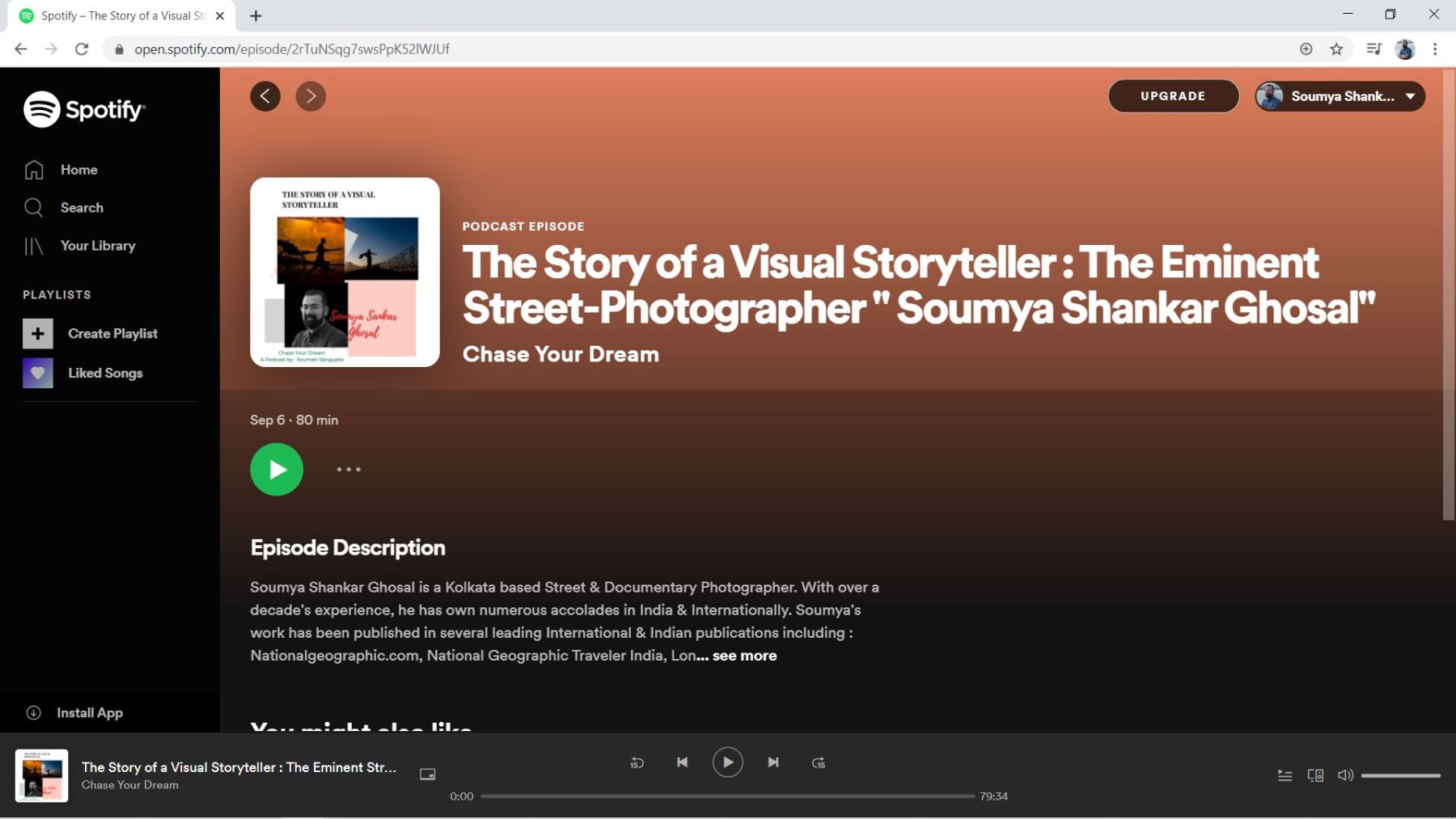
Task: Click the PLAYLISTS section header
Action: (x=57, y=295)
